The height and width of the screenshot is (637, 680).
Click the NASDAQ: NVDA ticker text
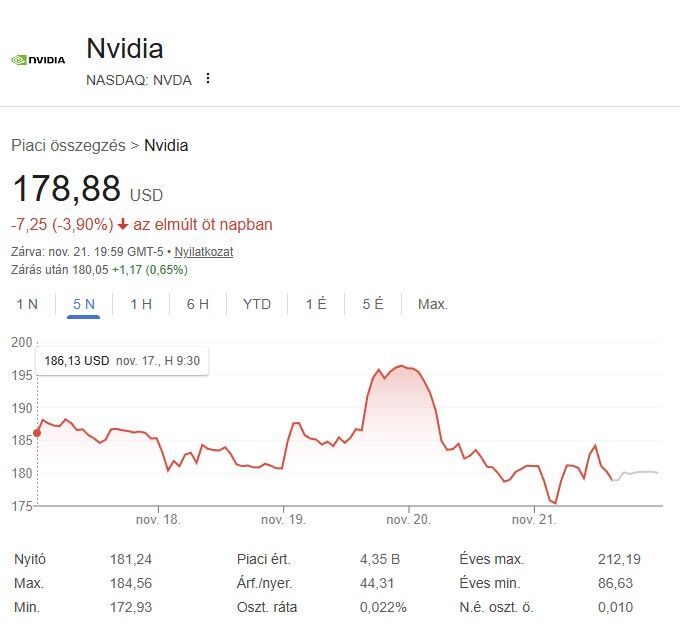click(x=139, y=79)
